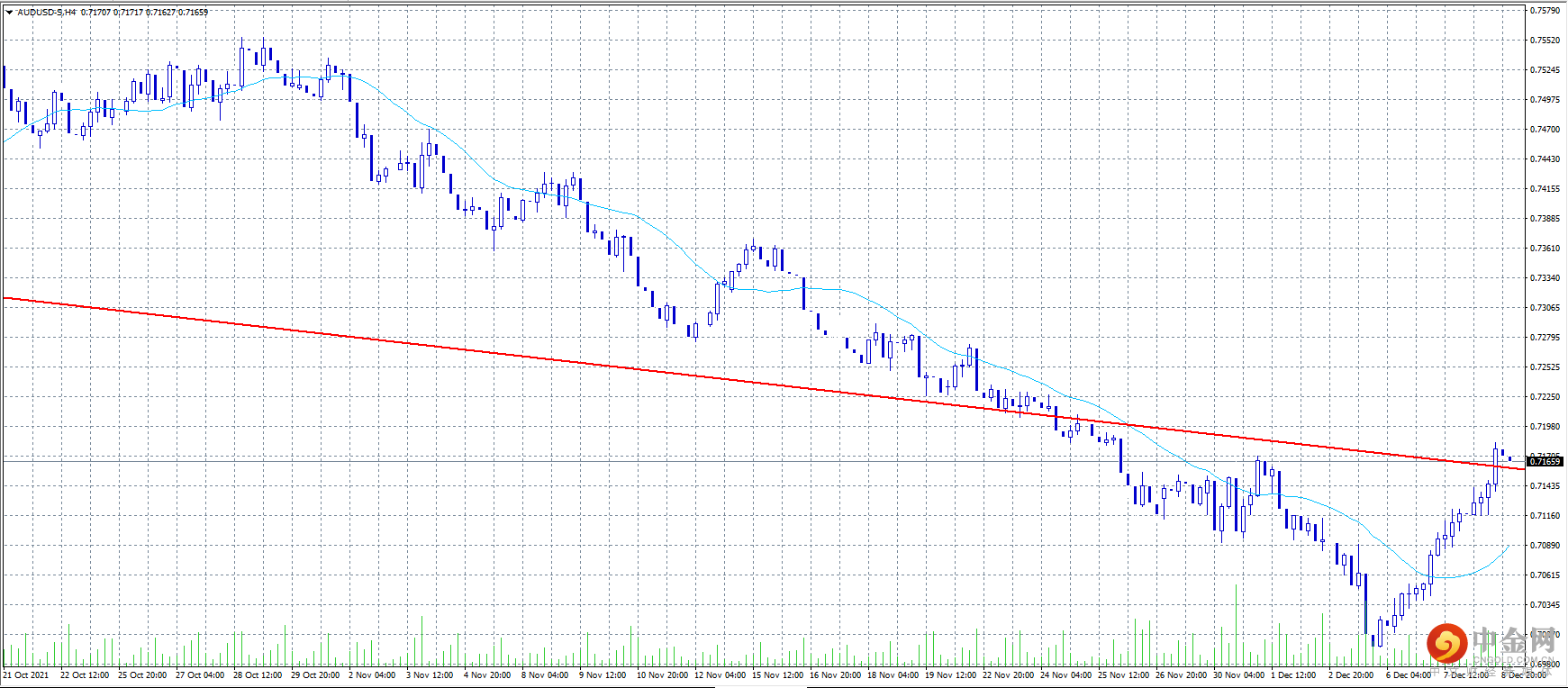Click the 24 Nov 04:00 time label
This screenshot has width=1568, height=688.
pos(1065,675)
